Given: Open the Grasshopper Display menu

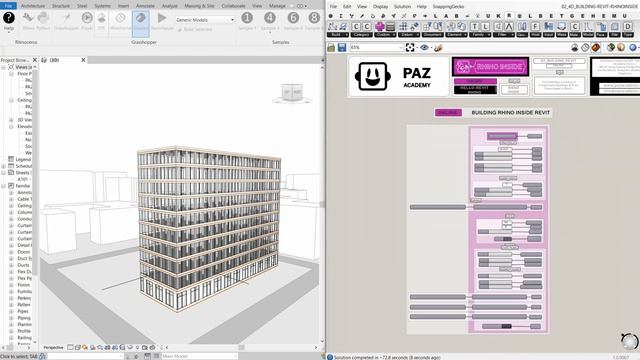Looking at the screenshot, I should (x=380, y=7).
